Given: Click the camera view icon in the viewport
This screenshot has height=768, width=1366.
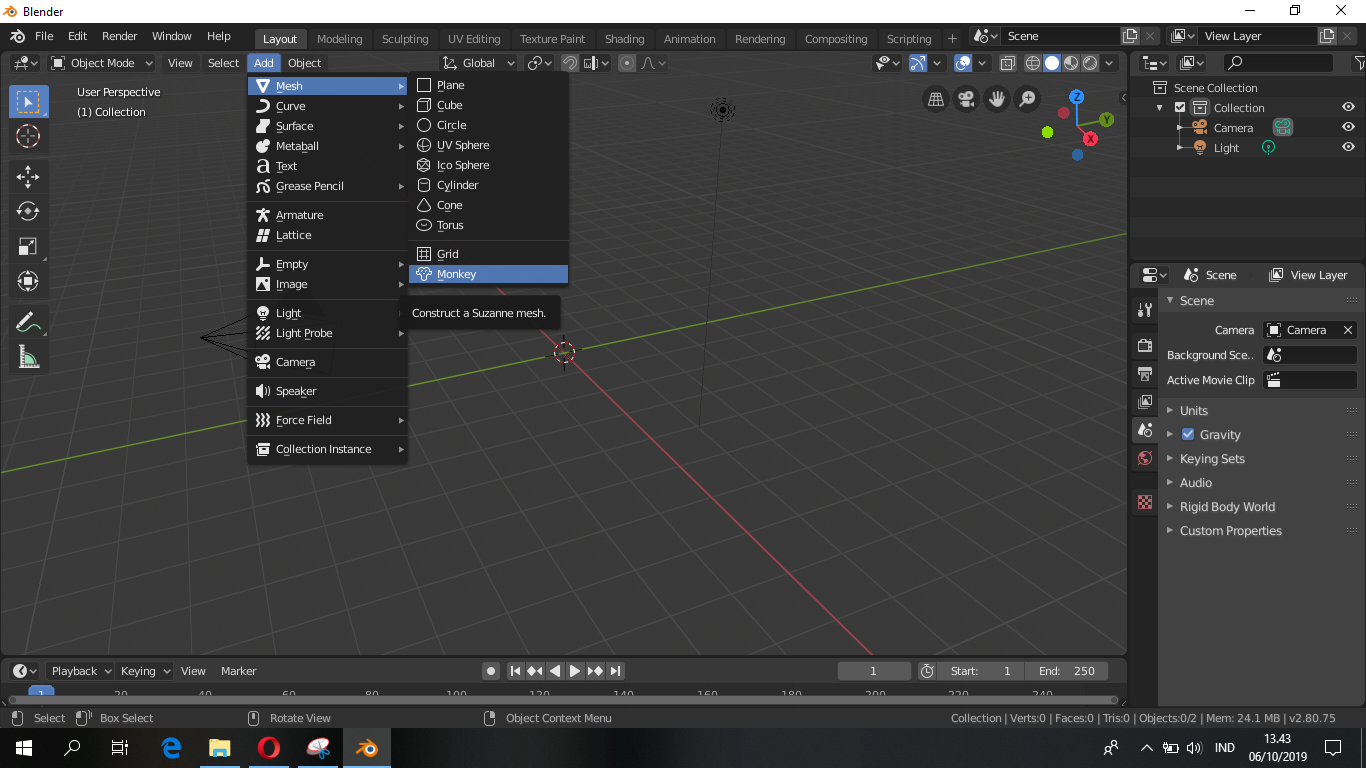Looking at the screenshot, I should pyautogui.click(x=964, y=99).
